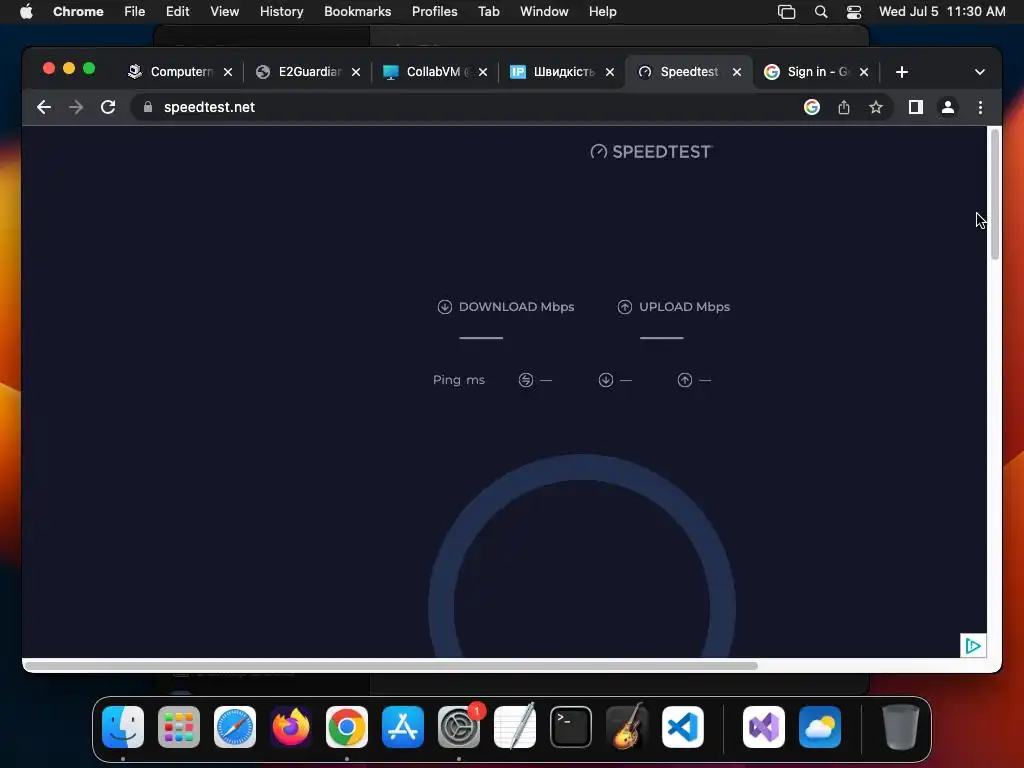Open the File menu
Viewport: 1024px width, 768px height.
[135, 12]
